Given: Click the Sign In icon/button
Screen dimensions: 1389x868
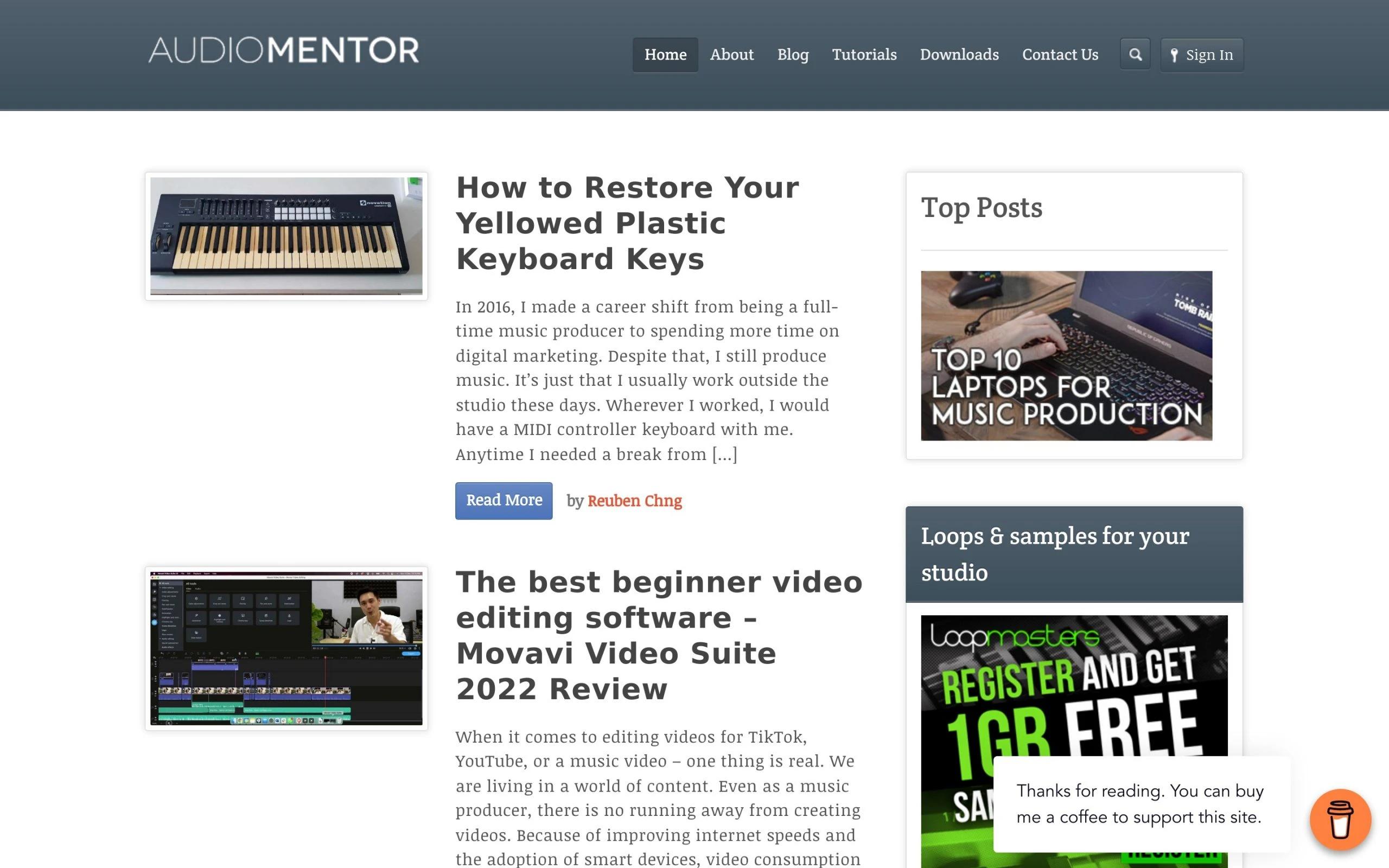Looking at the screenshot, I should click(1200, 54).
